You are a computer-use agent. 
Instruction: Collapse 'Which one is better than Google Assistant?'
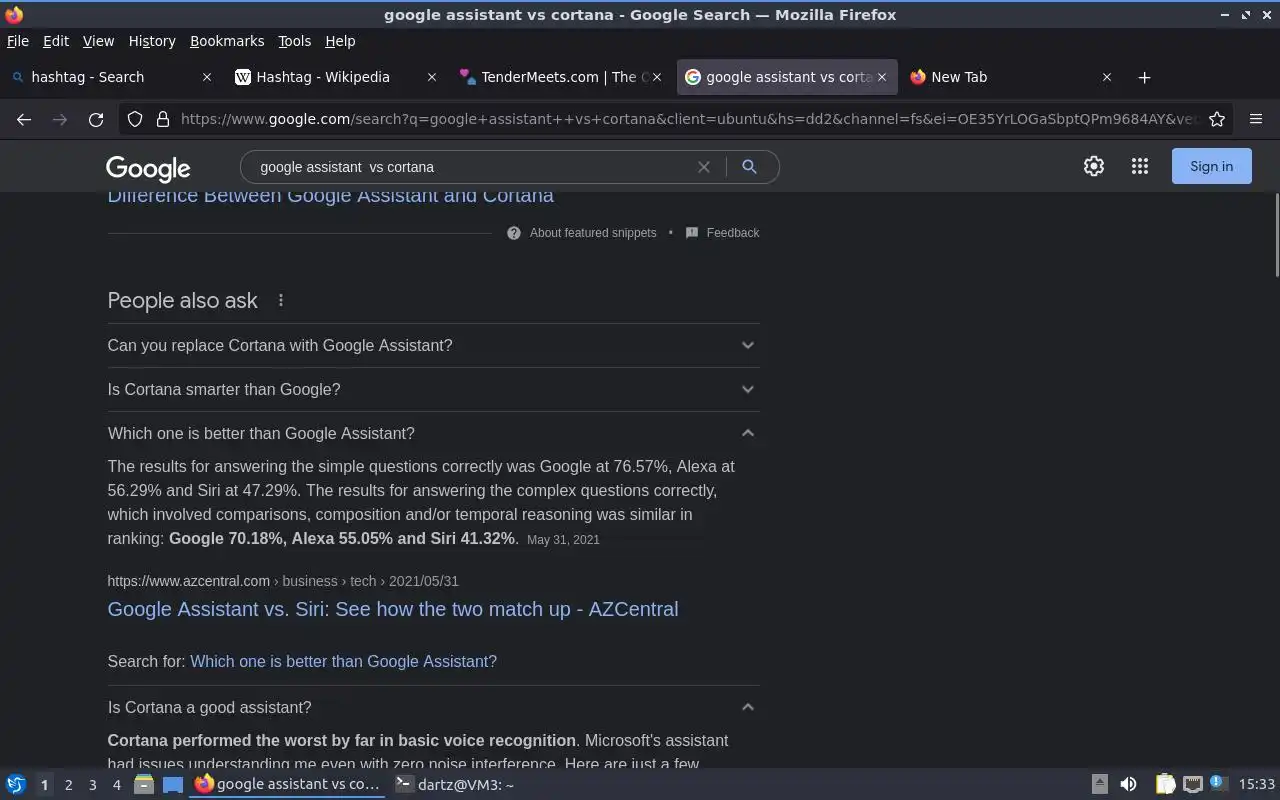coord(433,433)
